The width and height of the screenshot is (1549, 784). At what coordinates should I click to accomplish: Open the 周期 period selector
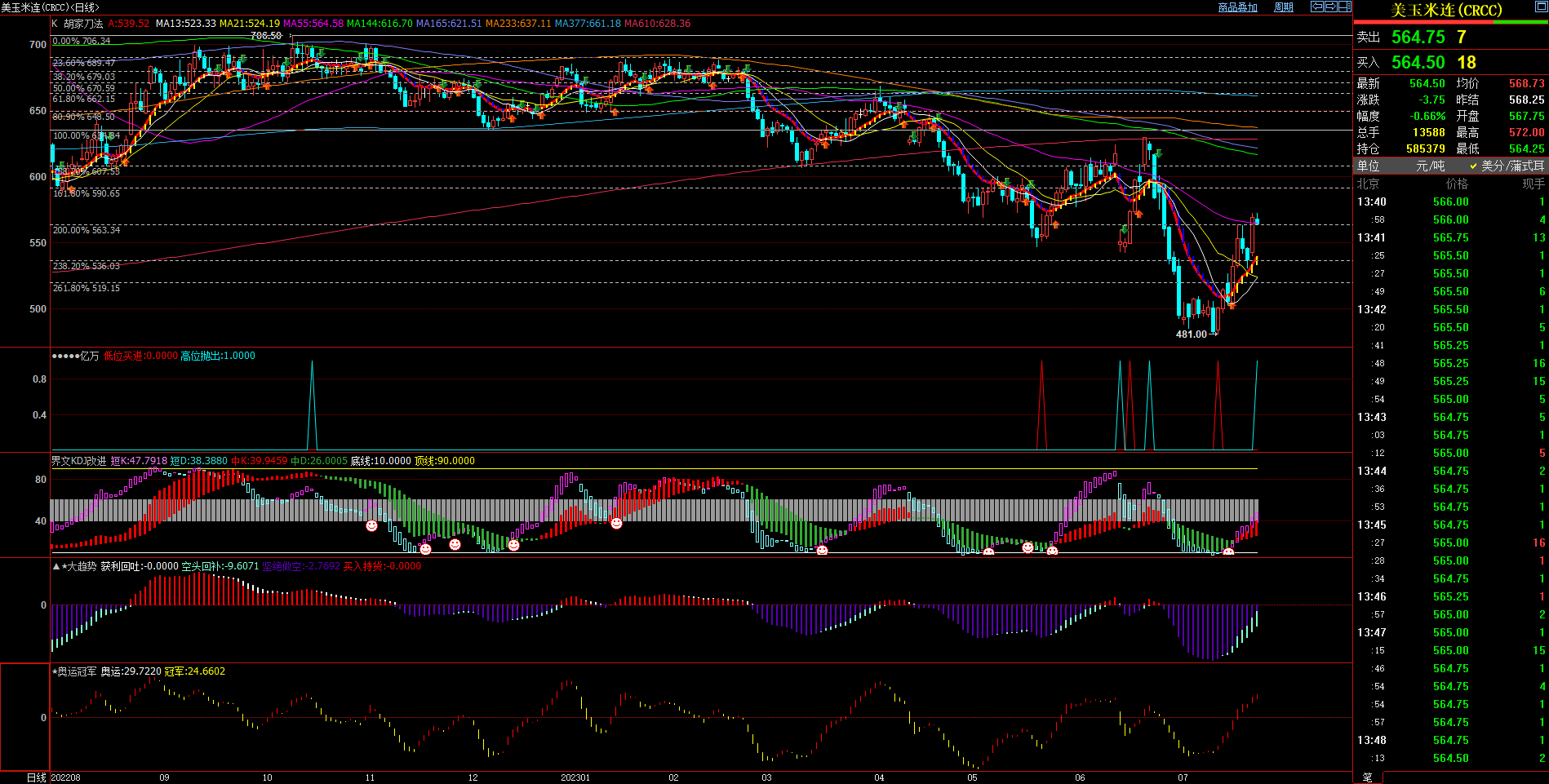tap(1284, 7)
